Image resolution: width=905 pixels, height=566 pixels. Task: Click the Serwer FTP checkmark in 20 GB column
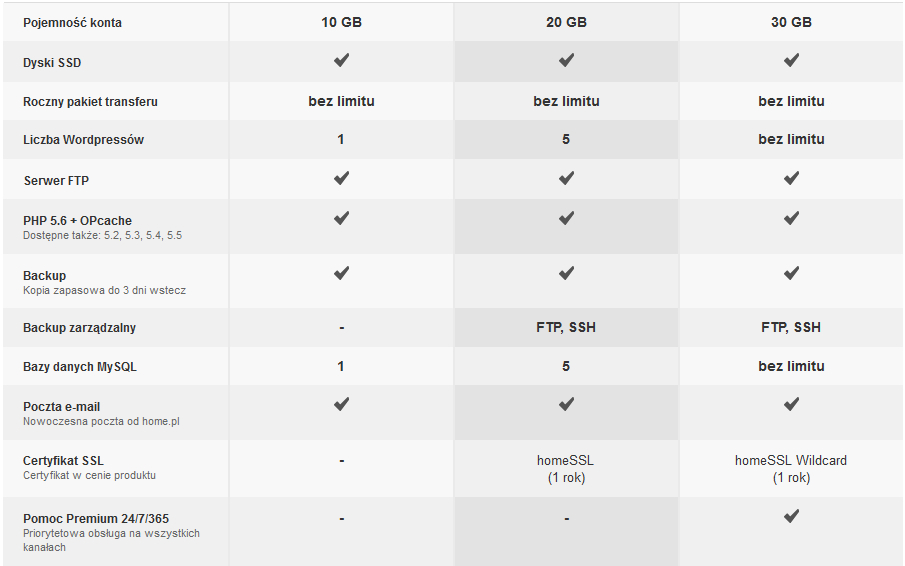coord(566,178)
